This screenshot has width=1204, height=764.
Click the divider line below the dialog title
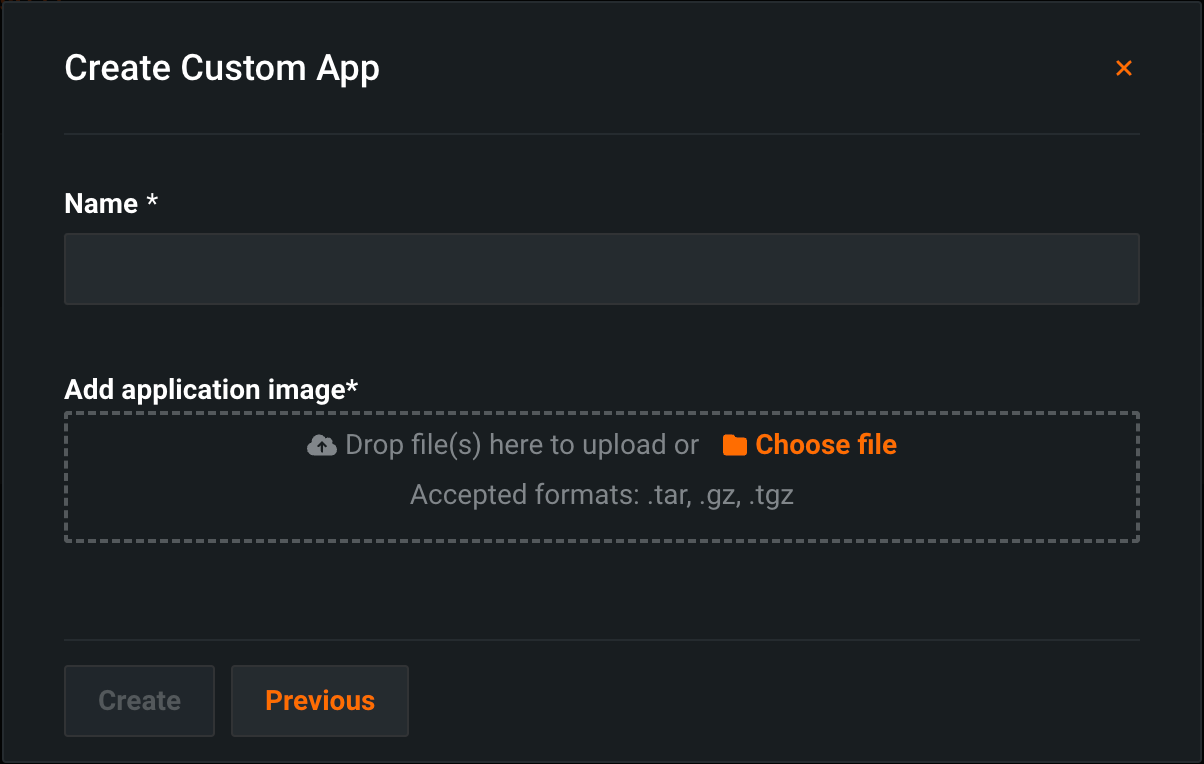pyautogui.click(x=601, y=133)
